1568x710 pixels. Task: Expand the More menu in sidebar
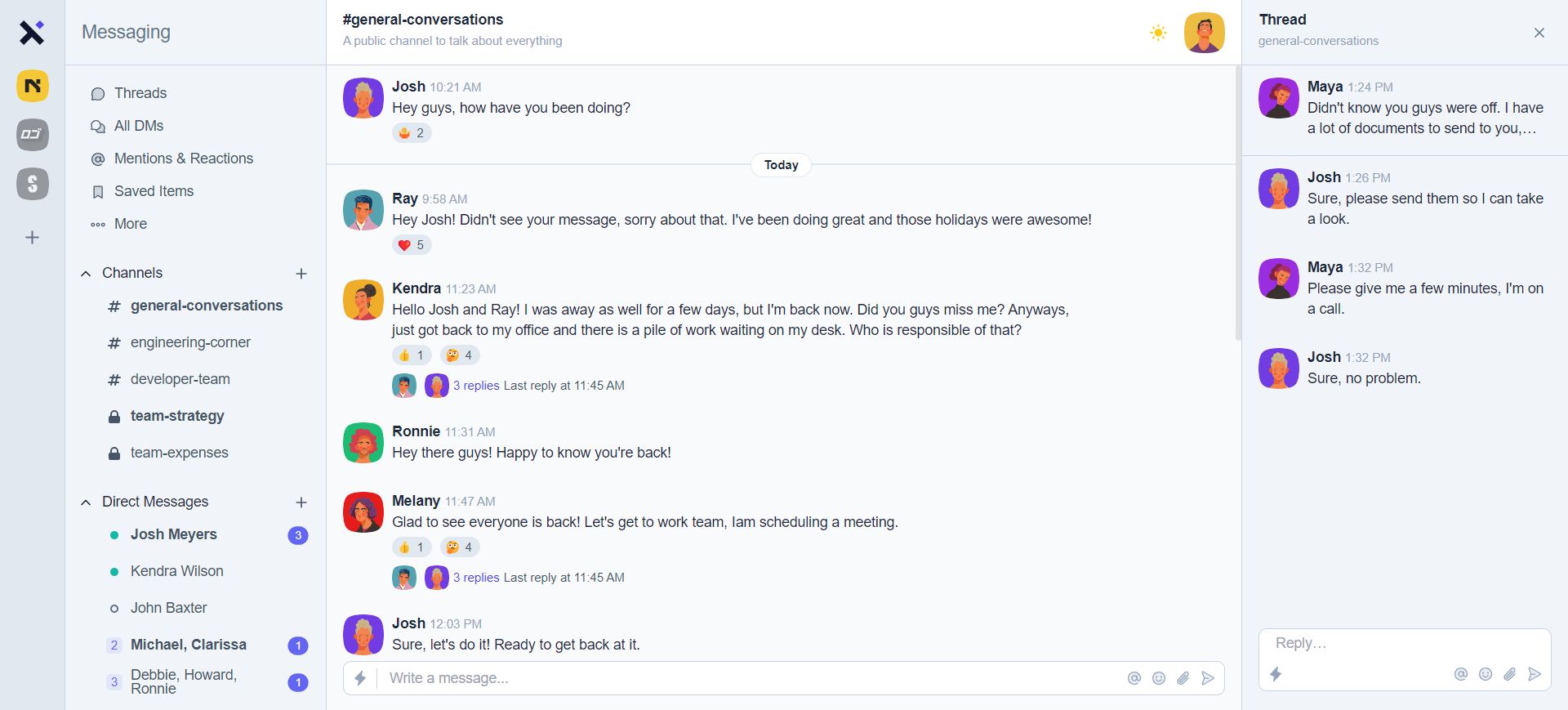(130, 224)
